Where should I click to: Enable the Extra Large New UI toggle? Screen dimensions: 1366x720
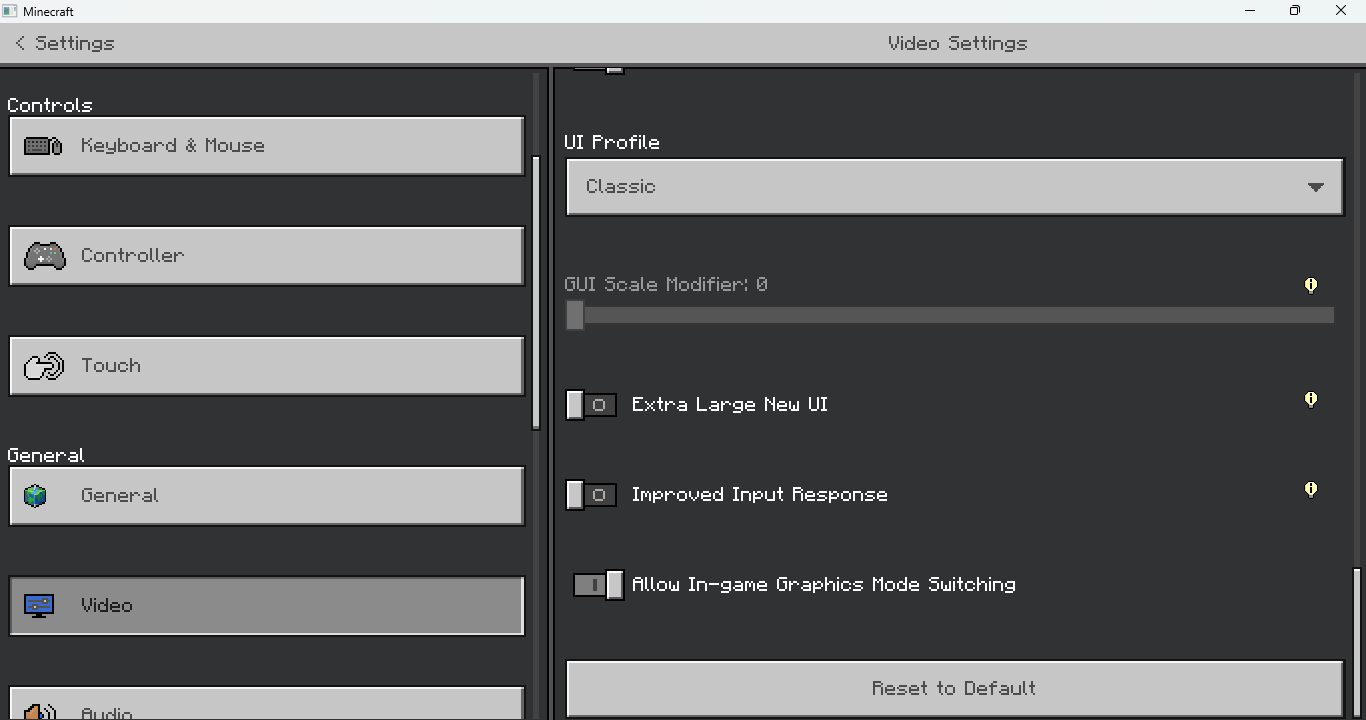pos(591,405)
